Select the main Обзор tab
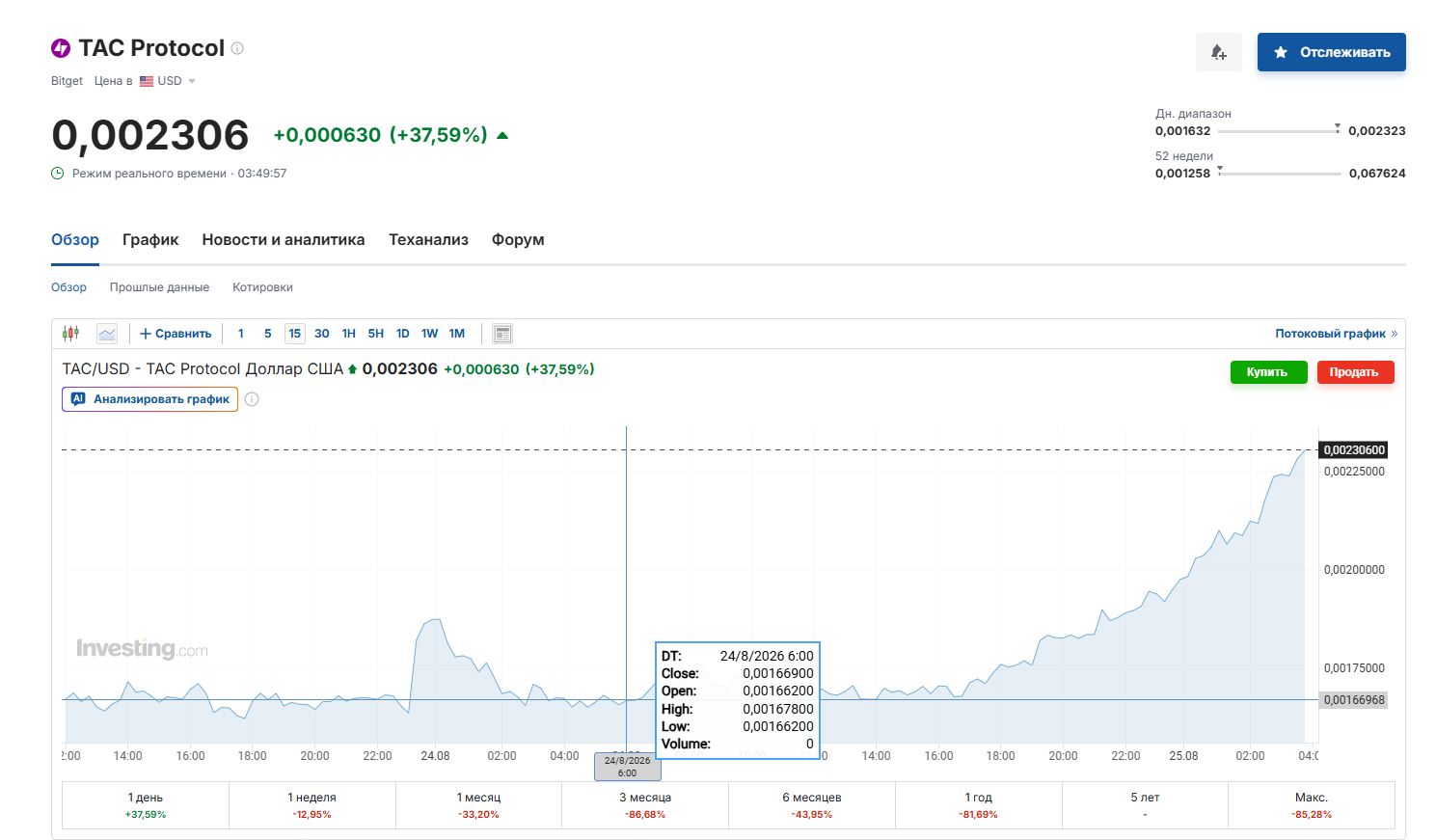This screenshot has height=840, width=1436. tap(75, 239)
